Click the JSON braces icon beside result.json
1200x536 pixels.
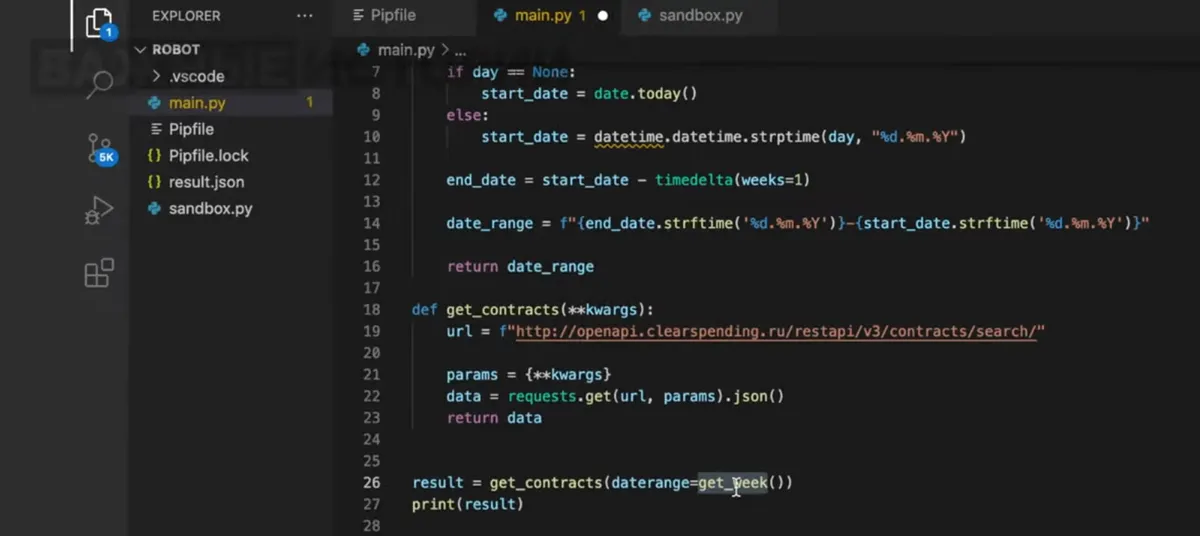153,182
